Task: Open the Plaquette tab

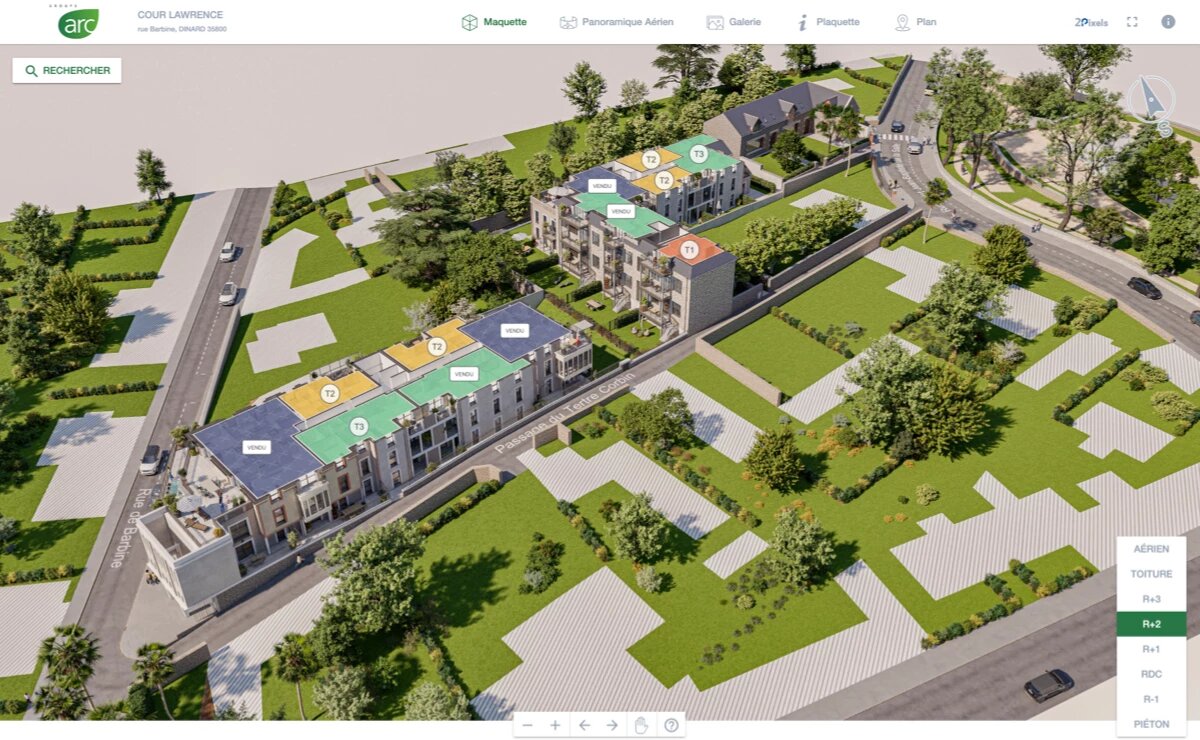Action: tap(828, 22)
